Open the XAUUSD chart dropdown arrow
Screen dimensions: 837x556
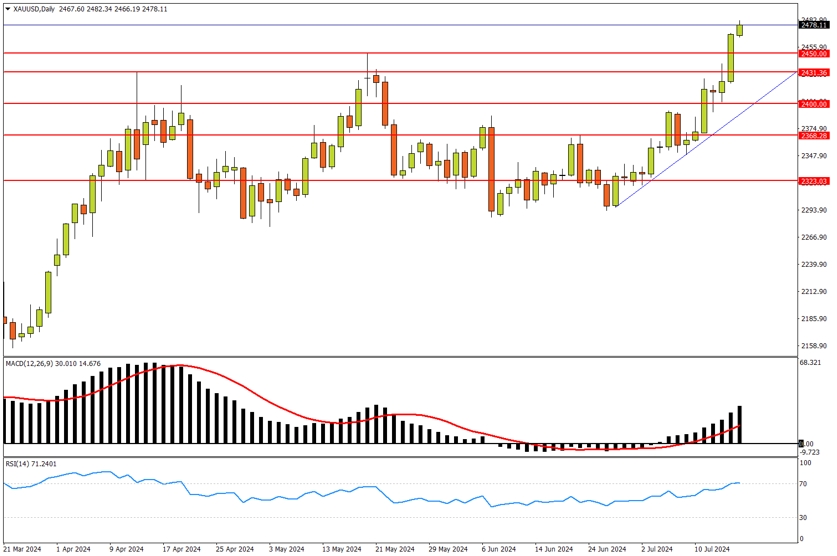(7, 8)
